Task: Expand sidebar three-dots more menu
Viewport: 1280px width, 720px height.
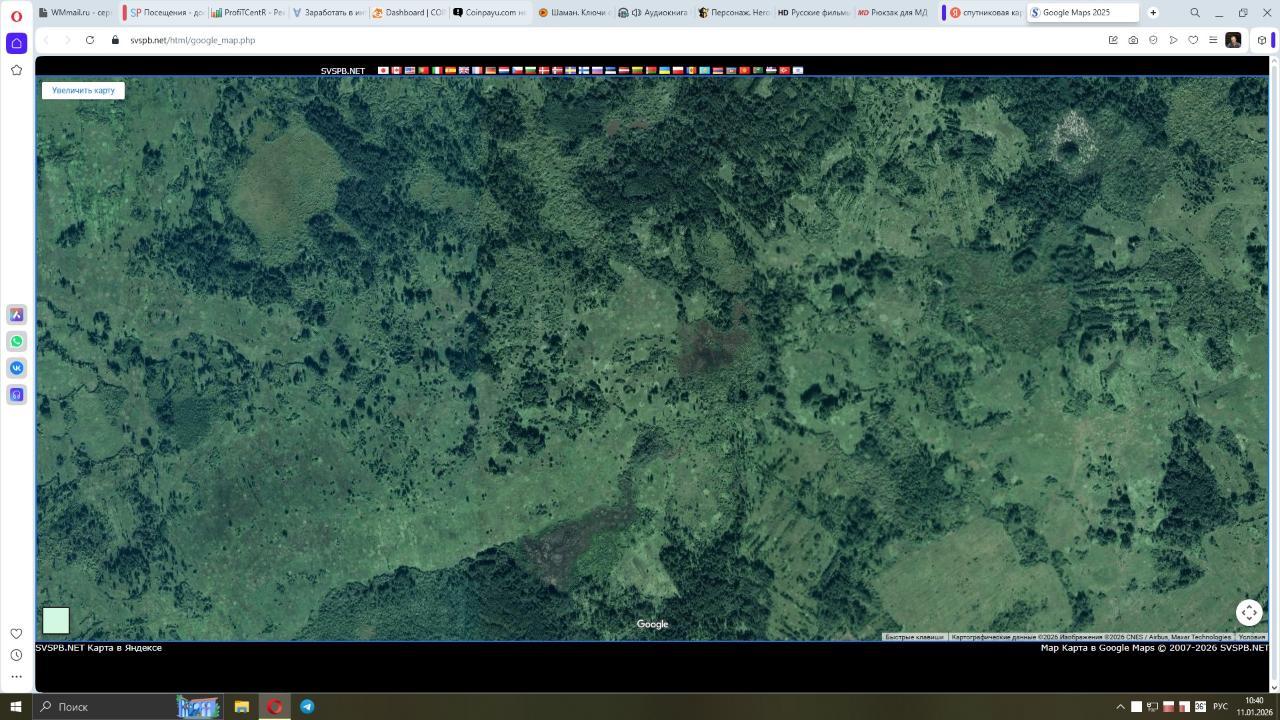Action: (x=16, y=677)
